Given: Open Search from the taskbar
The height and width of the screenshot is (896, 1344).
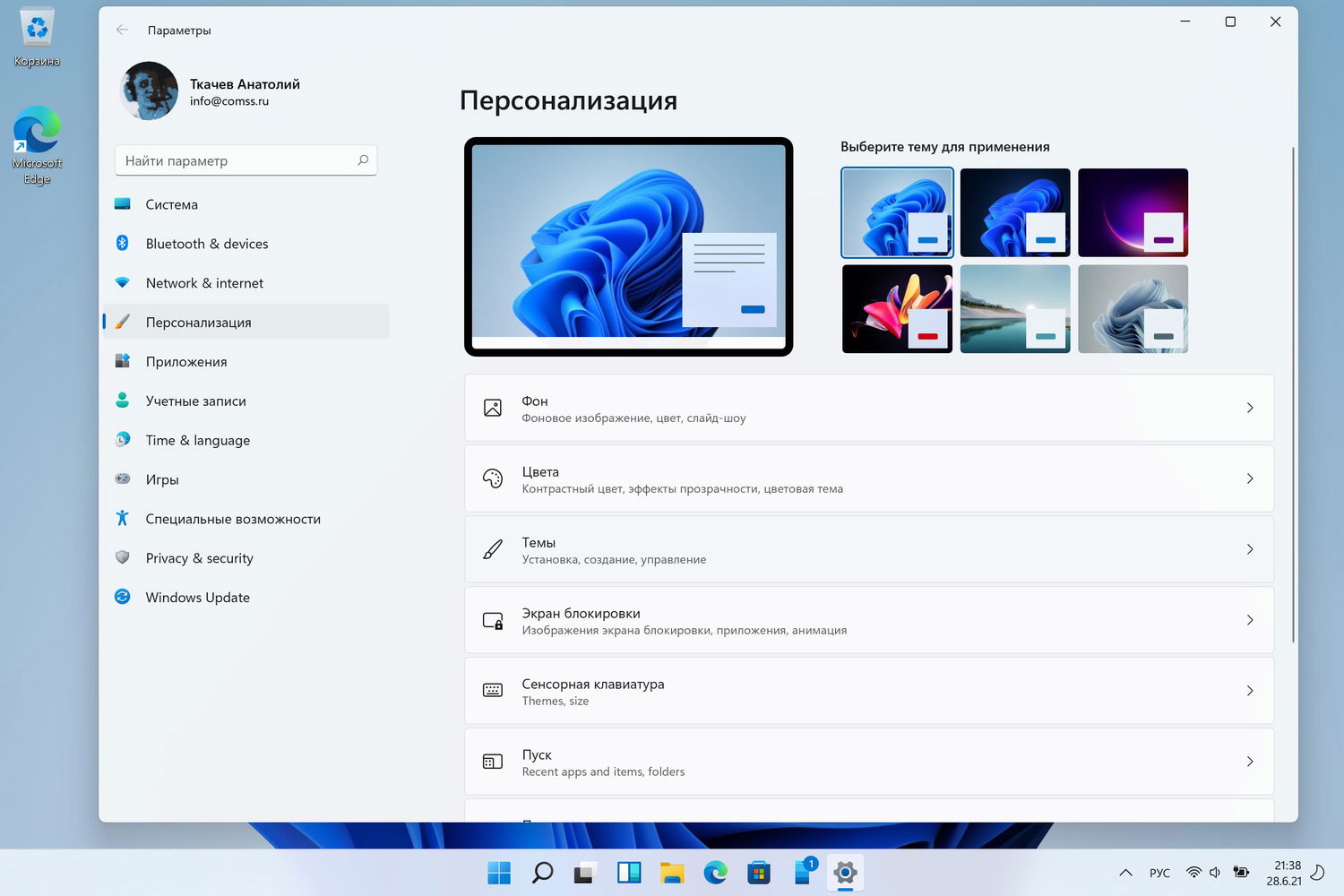Looking at the screenshot, I should 542,873.
